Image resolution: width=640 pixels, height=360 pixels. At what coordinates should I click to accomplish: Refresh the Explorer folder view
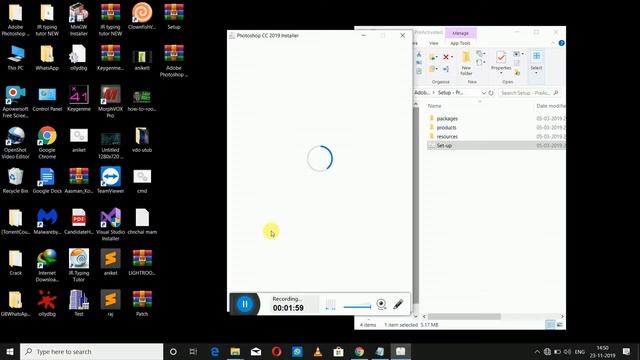(x=491, y=93)
